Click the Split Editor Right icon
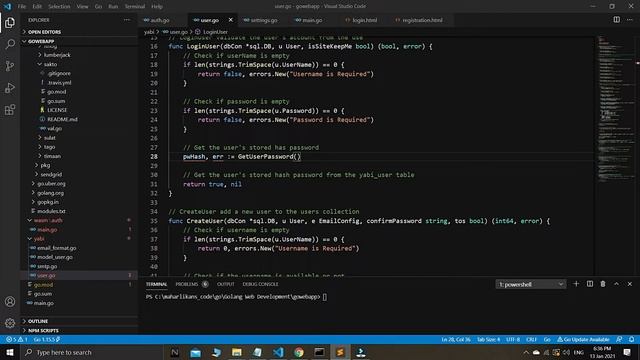 click(616, 20)
